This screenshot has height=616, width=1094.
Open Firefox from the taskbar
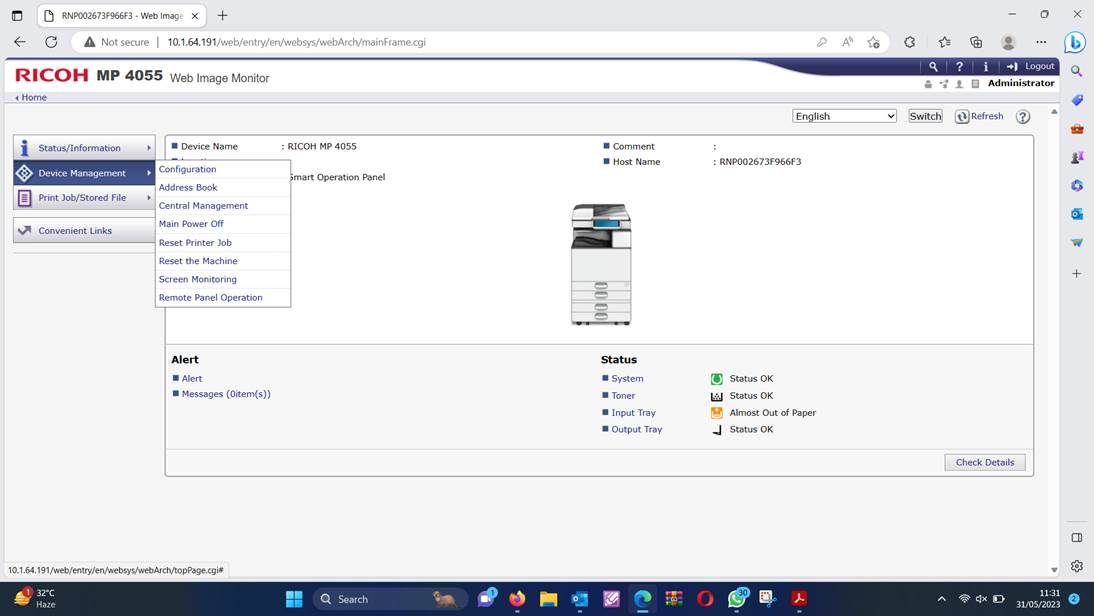(517, 599)
